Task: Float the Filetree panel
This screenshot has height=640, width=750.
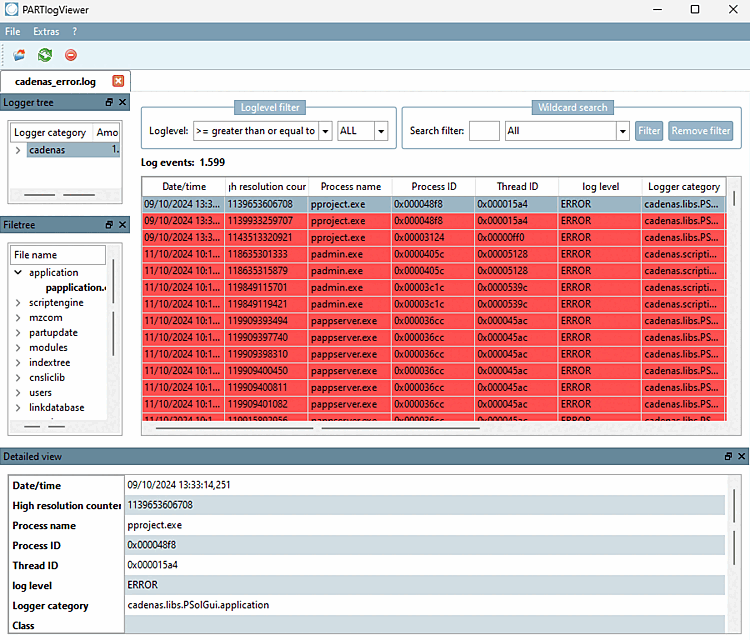Action: coord(109,226)
